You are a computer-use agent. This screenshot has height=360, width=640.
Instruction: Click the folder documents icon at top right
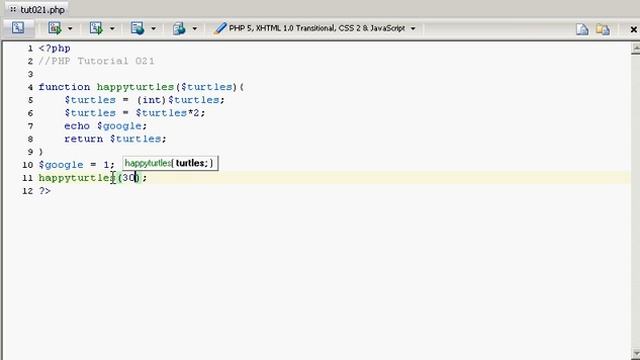(x=603, y=29)
